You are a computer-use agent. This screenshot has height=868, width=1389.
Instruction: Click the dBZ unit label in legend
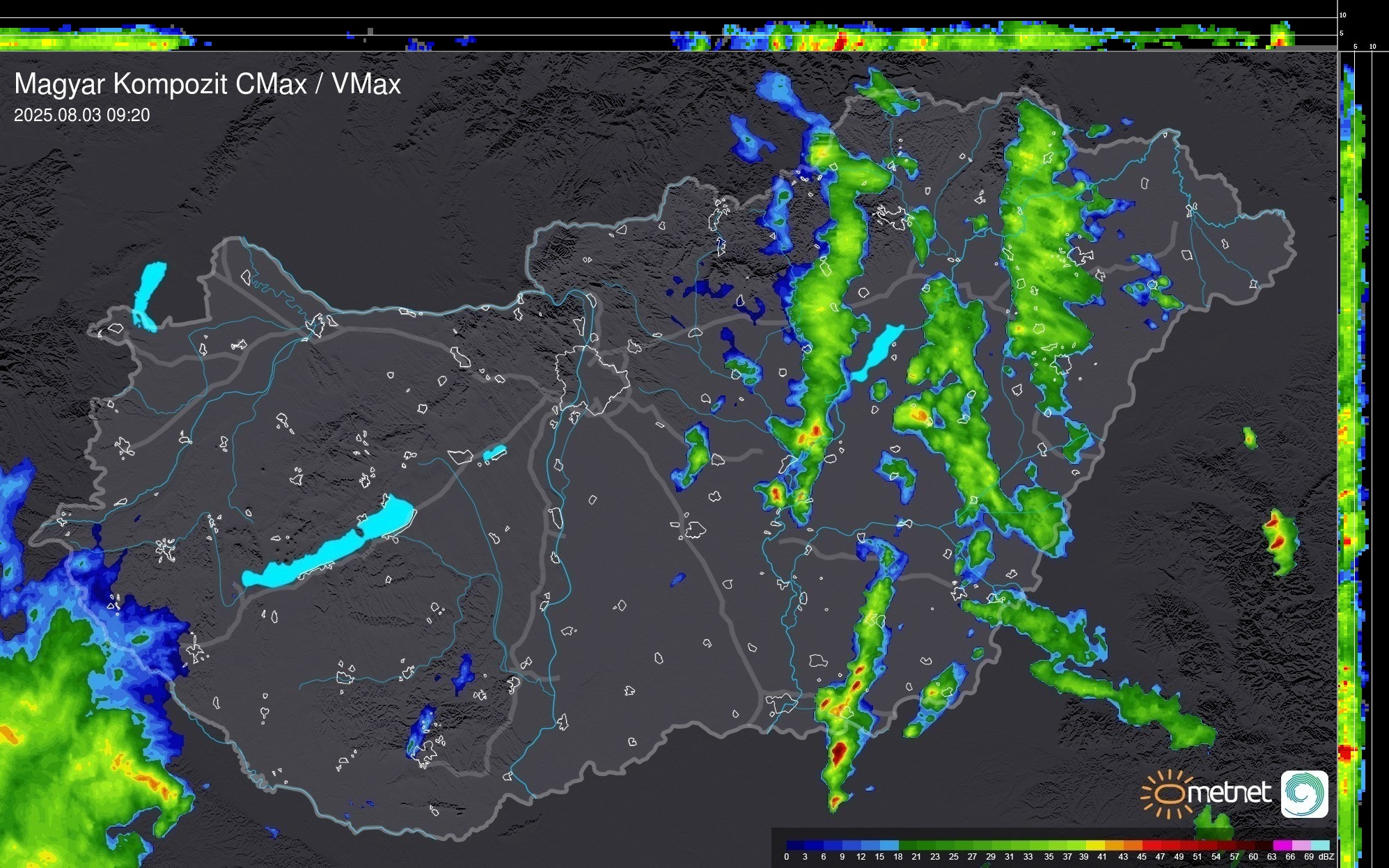click(x=1325, y=857)
